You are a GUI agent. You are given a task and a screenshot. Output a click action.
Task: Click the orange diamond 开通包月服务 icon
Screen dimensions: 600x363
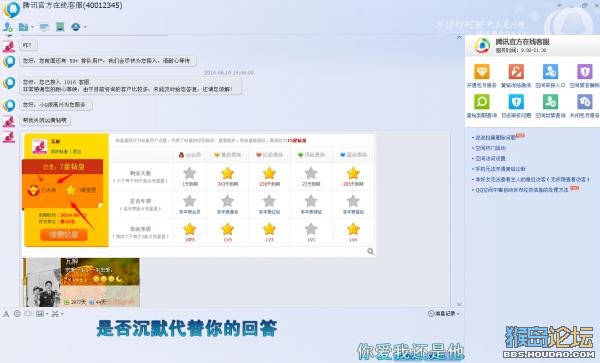click(x=482, y=72)
